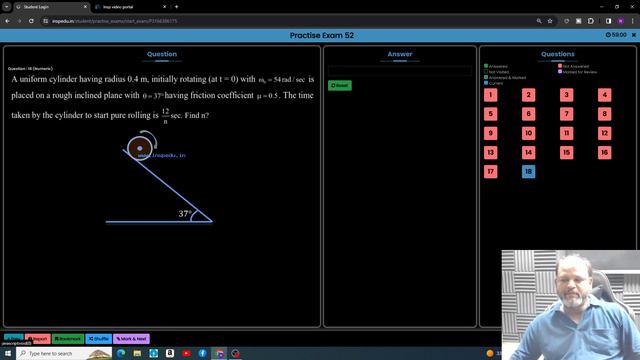640x360 pixels.
Task: Jump to question 13
Action: pyautogui.click(x=491, y=152)
